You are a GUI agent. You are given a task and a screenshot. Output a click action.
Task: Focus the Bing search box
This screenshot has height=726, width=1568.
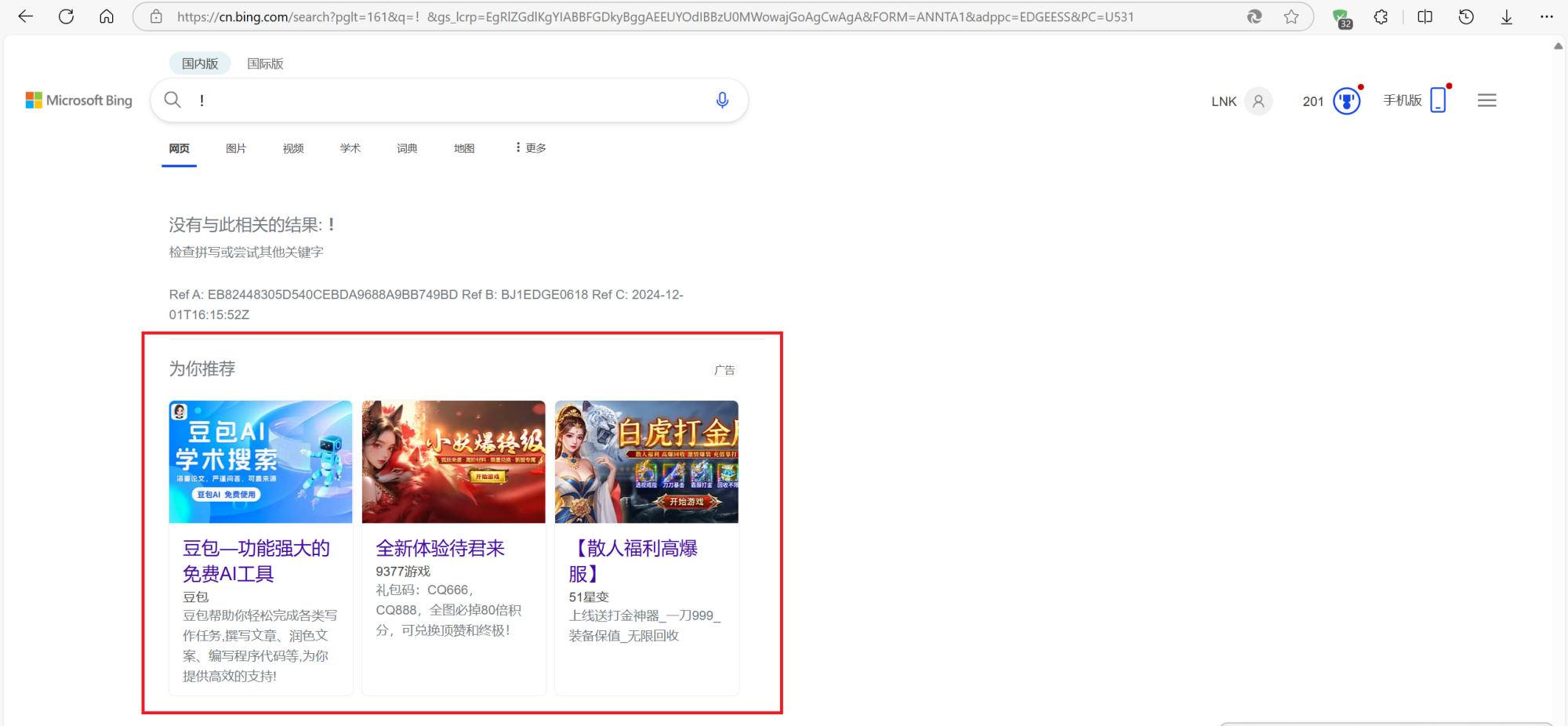point(448,100)
